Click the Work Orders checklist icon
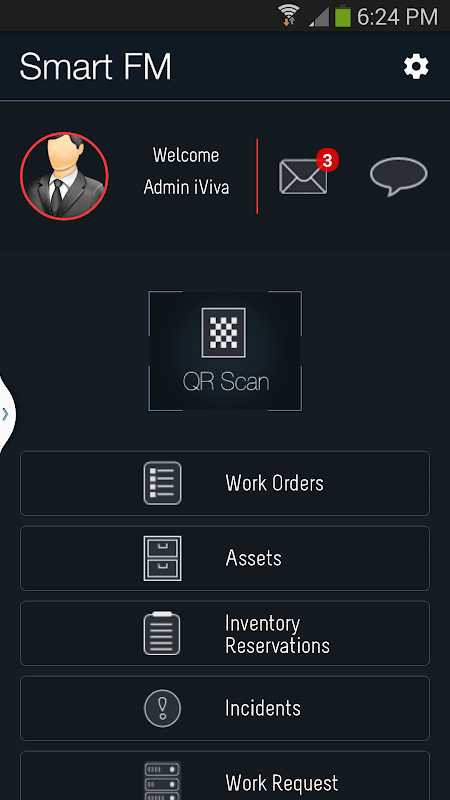The image size is (450, 800). coord(162,483)
